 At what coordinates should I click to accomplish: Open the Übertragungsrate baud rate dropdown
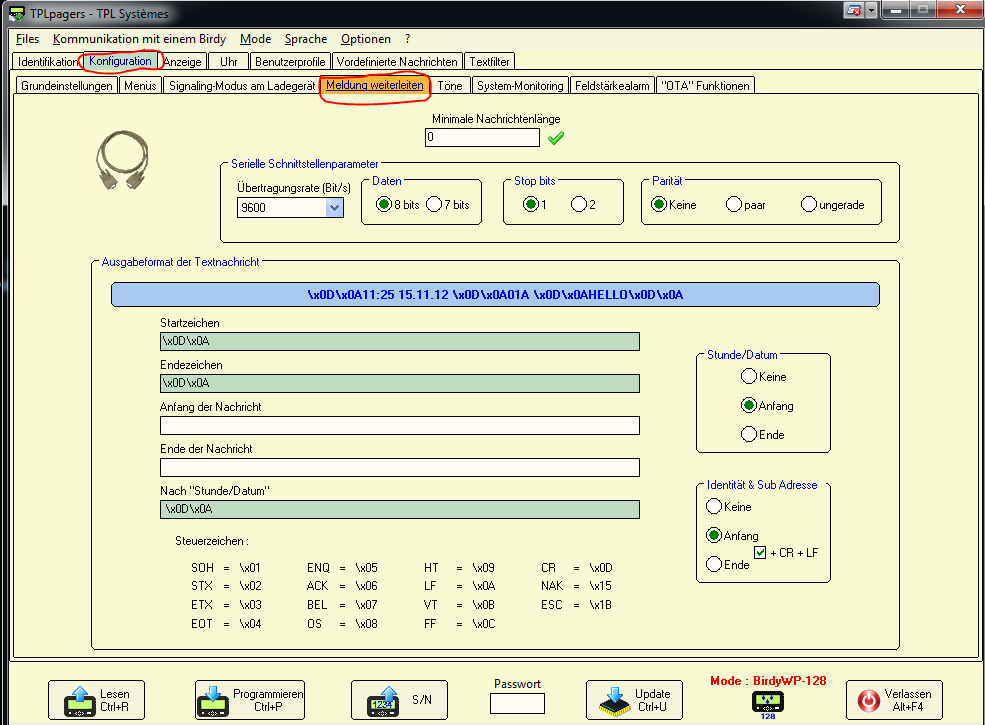point(334,208)
